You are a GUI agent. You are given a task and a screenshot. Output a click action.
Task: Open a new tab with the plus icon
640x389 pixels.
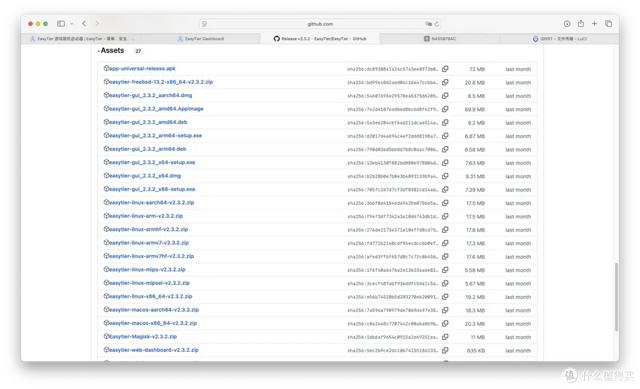594,24
